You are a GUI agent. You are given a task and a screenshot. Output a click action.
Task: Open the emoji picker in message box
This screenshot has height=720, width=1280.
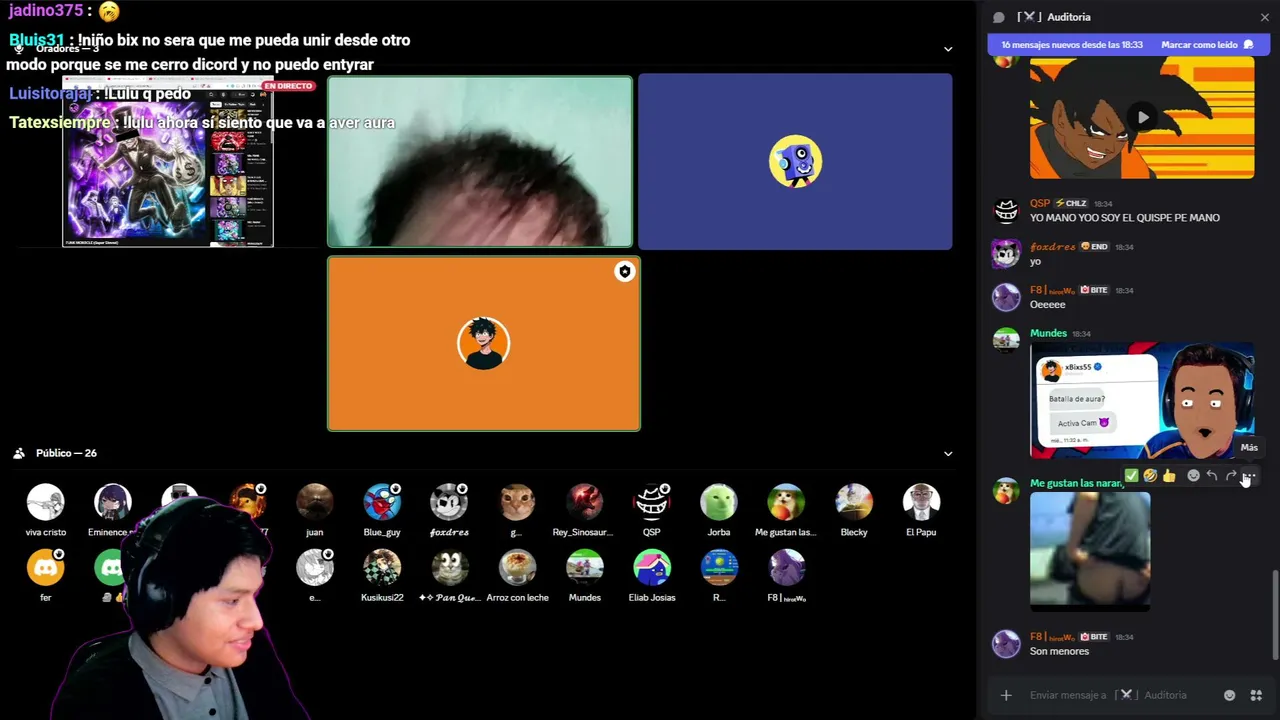click(1230, 695)
